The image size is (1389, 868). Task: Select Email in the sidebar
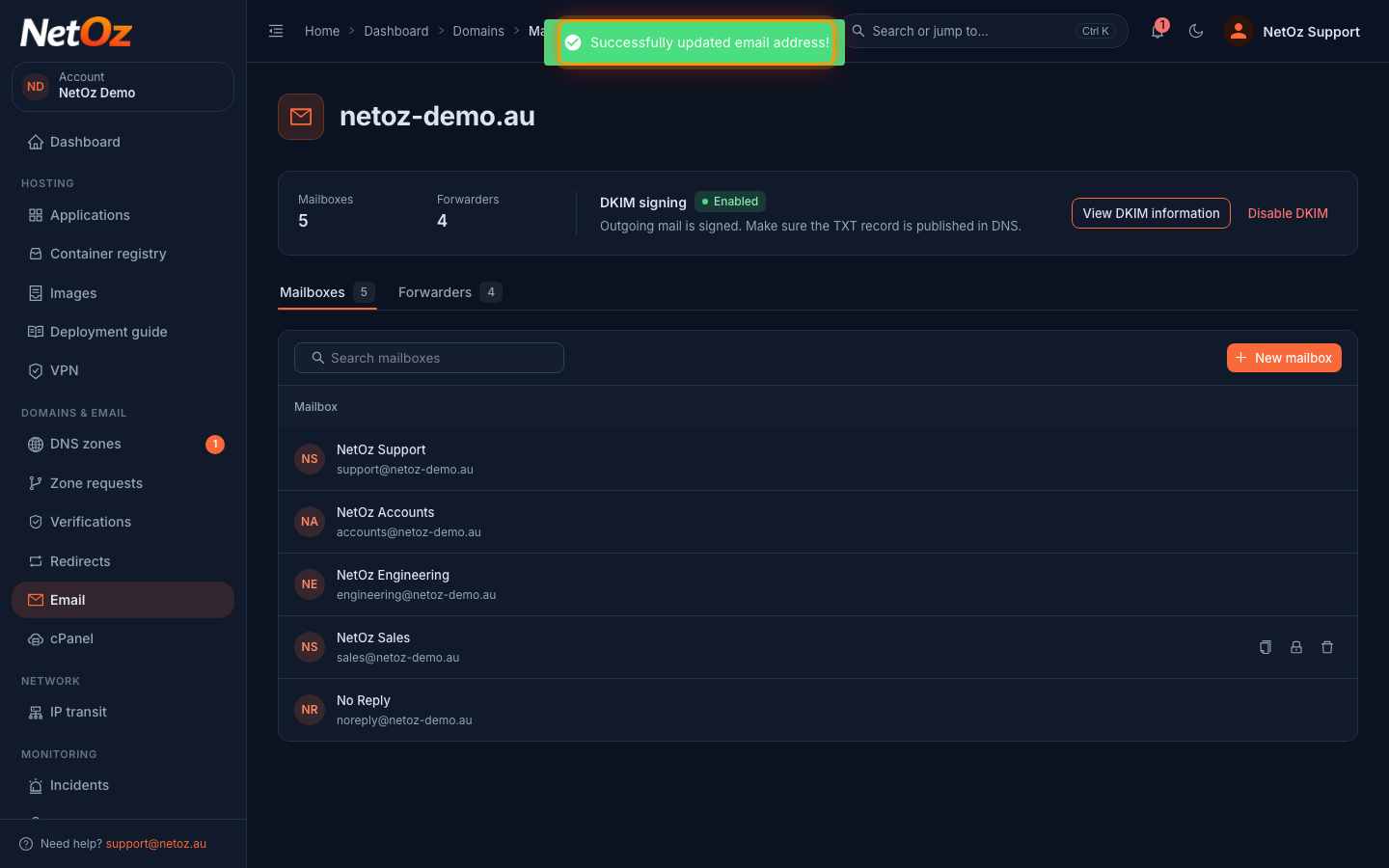pyautogui.click(x=123, y=600)
